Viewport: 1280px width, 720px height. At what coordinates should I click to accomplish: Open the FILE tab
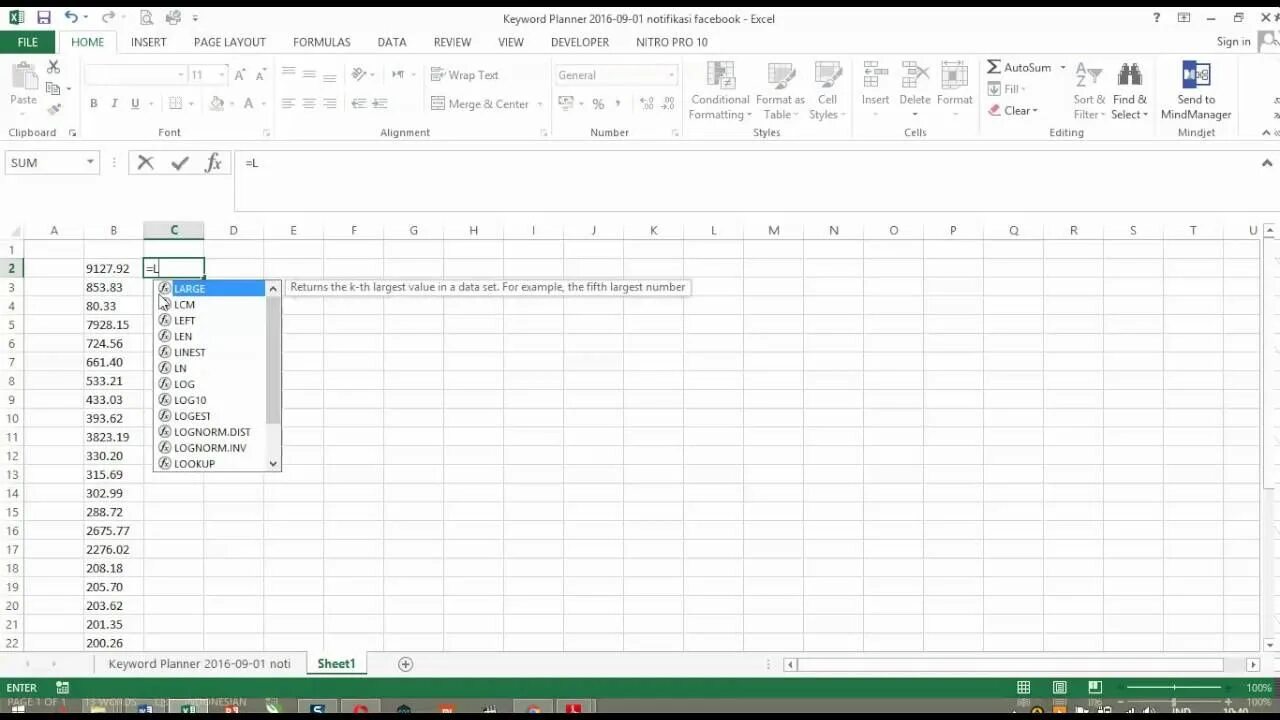coord(28,42)
